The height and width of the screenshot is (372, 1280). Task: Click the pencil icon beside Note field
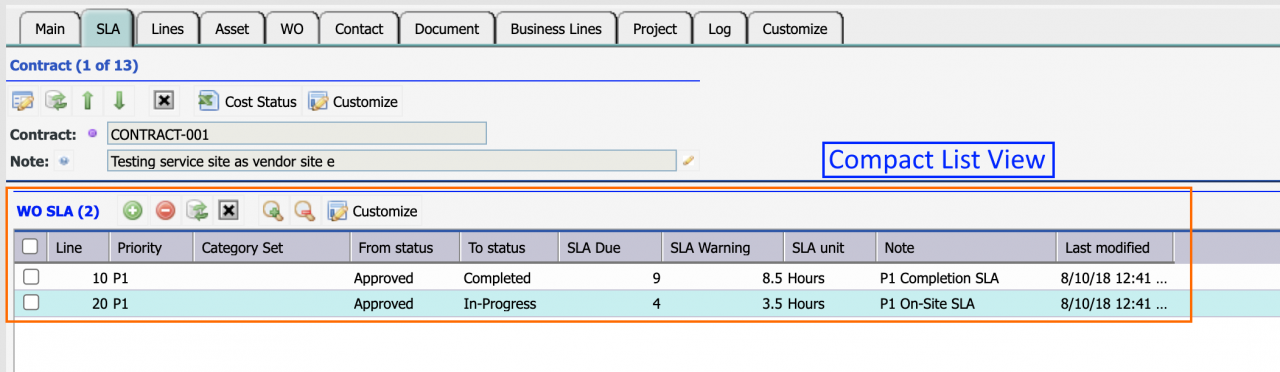point(689,160)
